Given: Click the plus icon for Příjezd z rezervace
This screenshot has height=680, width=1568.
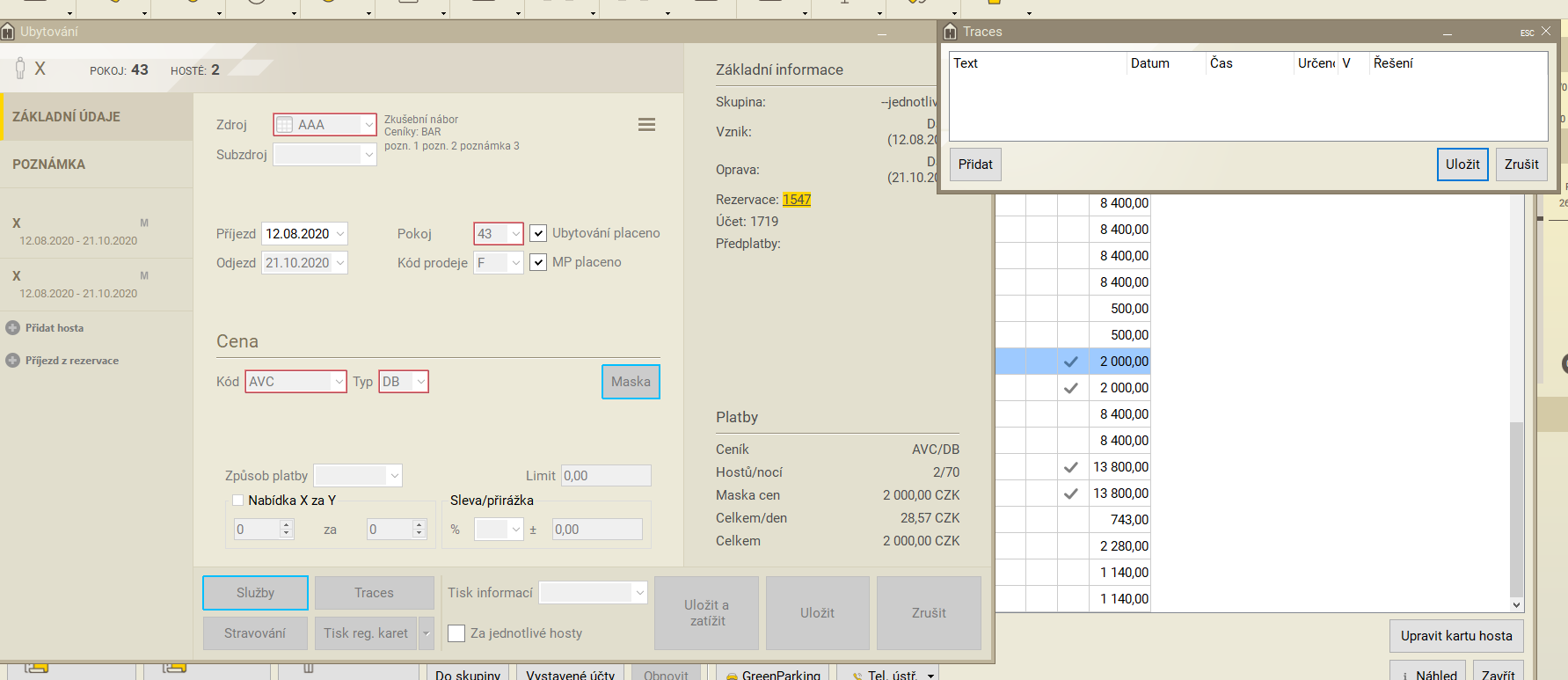Looking at the screenshot, I should coord(12,361).
